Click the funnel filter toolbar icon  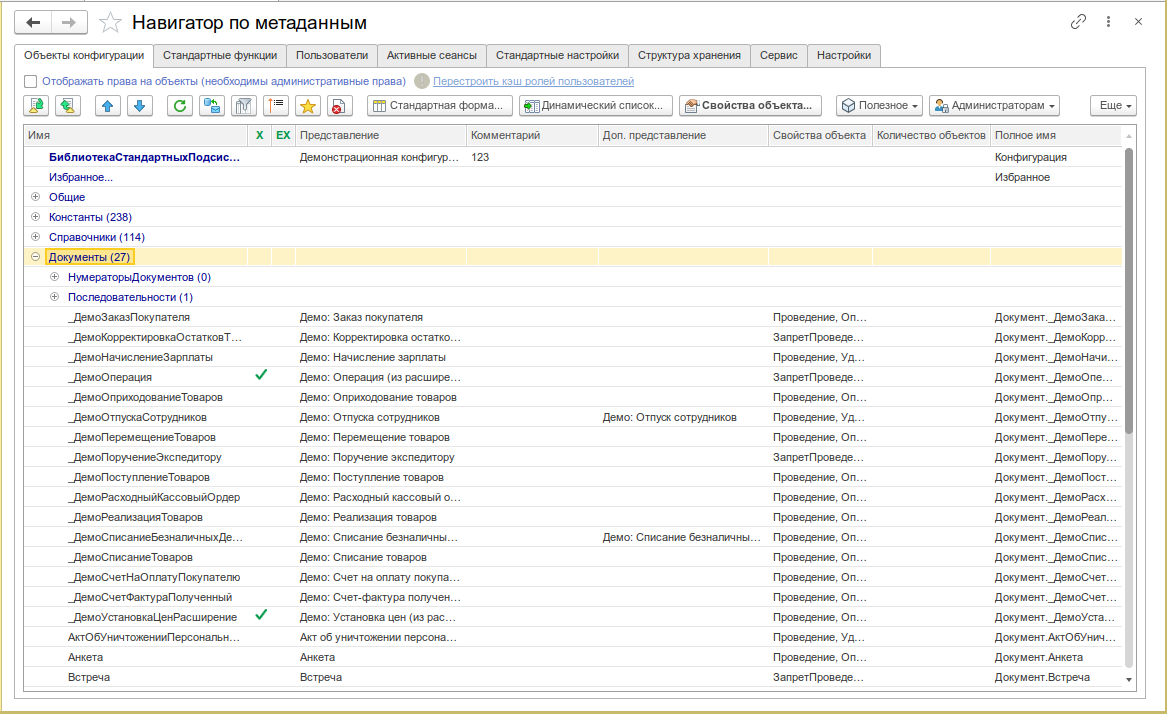coord(243,106)
